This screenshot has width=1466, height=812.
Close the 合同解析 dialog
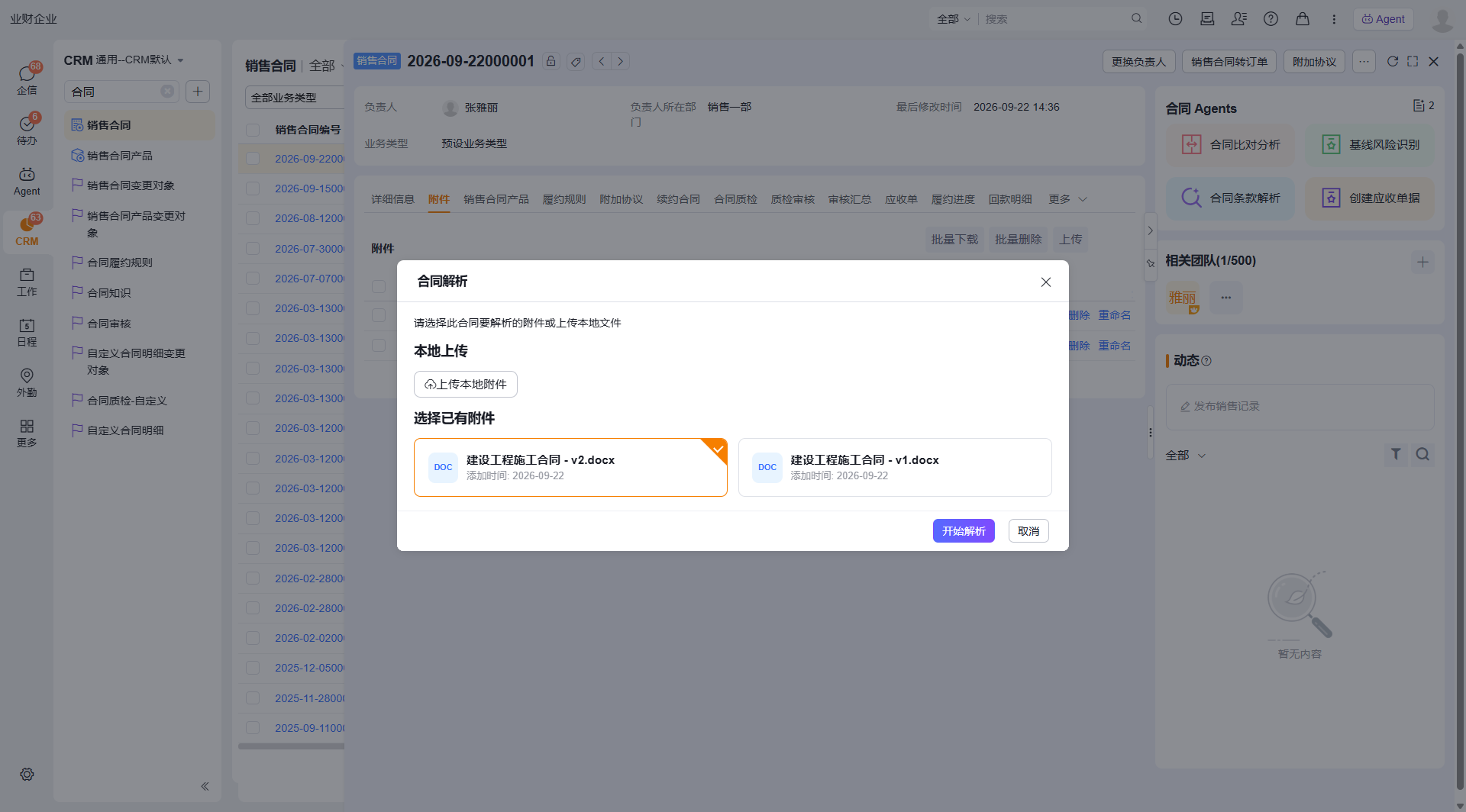(1046, 282)
